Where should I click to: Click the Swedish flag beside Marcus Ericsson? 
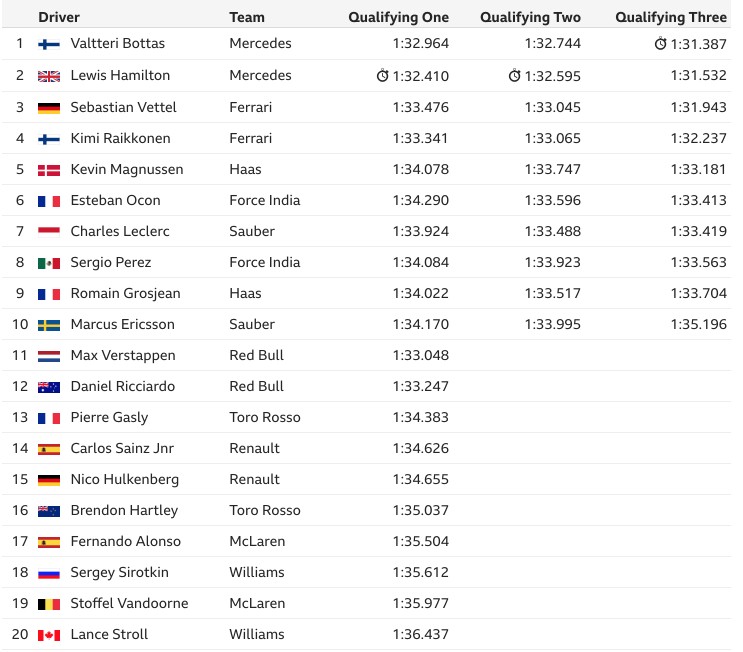(x=49, y=326)
